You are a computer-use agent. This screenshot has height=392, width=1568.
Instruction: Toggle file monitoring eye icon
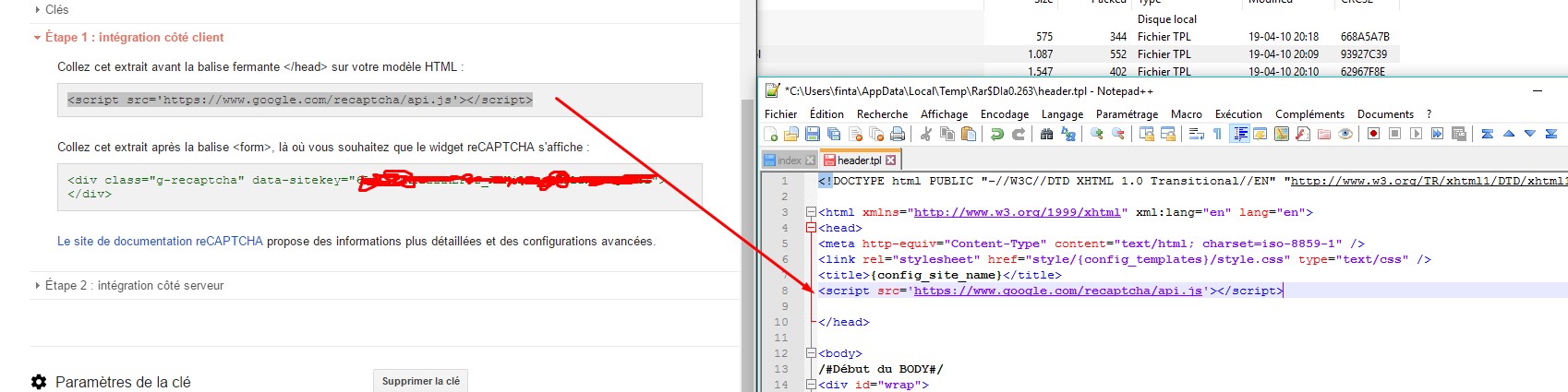tap(1345, 134)
